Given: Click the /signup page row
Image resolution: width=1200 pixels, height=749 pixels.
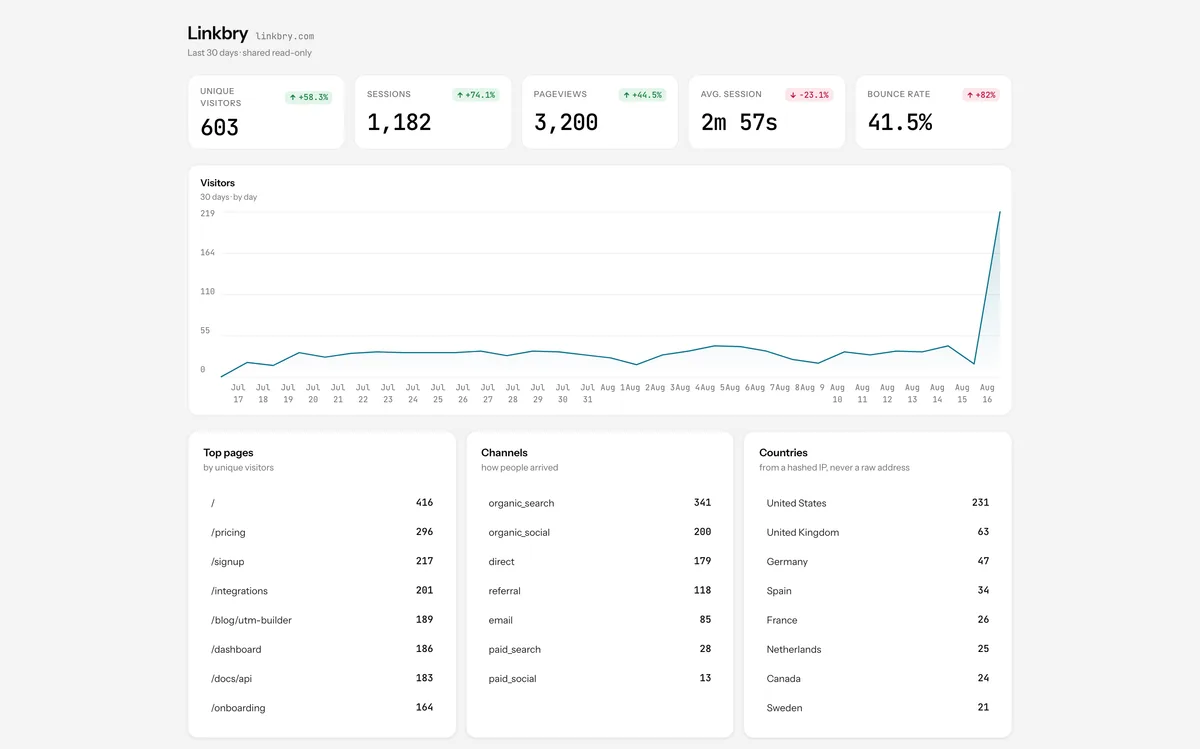Looking at the screenshot, I should click(x=322, y=561).
